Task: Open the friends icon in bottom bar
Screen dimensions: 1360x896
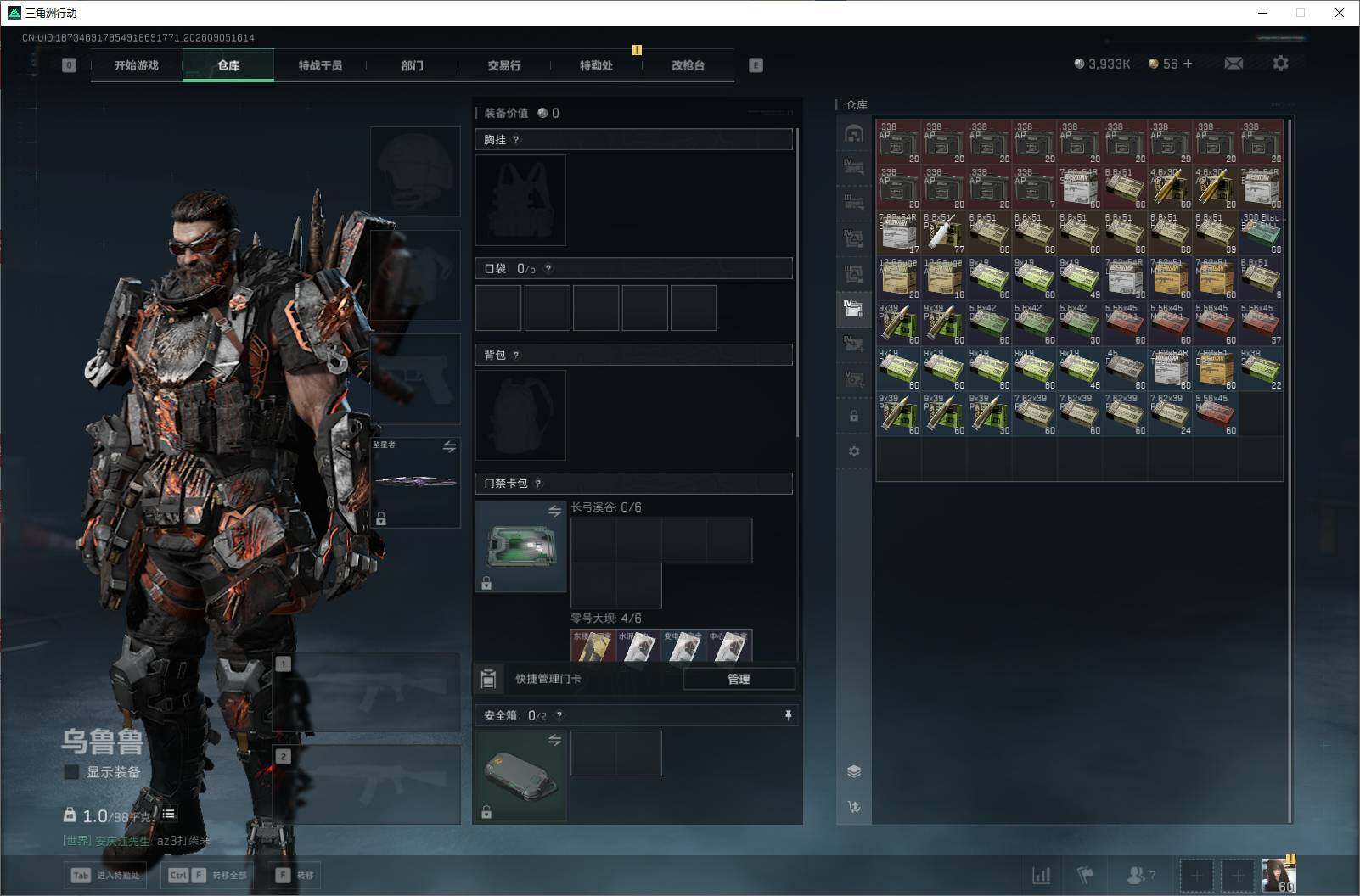Action: (1140, 875)
